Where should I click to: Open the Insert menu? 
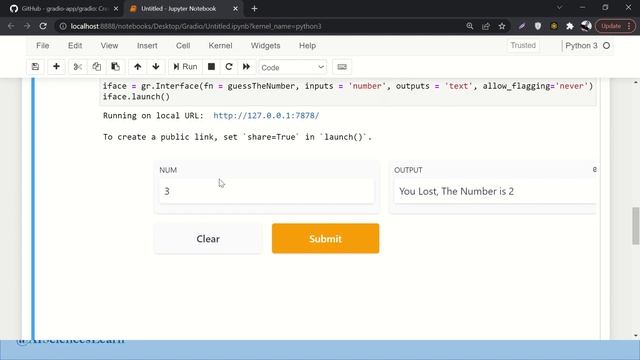pos(147,46)
